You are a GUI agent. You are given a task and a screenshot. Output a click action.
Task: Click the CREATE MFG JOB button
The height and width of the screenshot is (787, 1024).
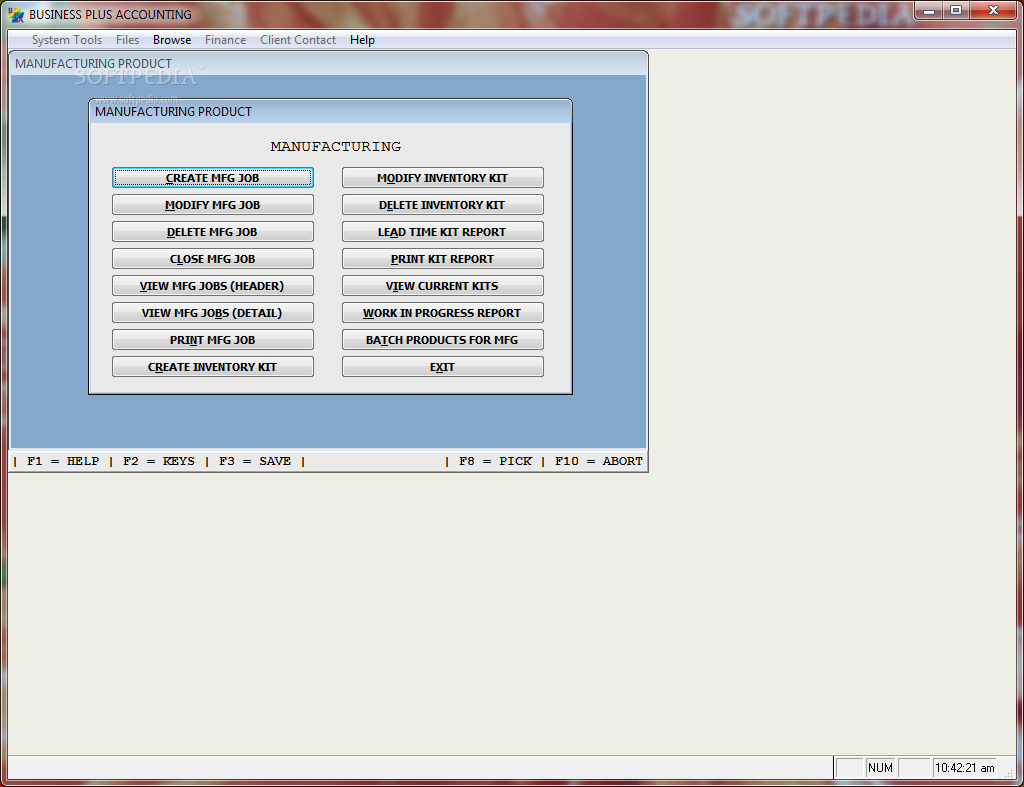coord(212,178)
